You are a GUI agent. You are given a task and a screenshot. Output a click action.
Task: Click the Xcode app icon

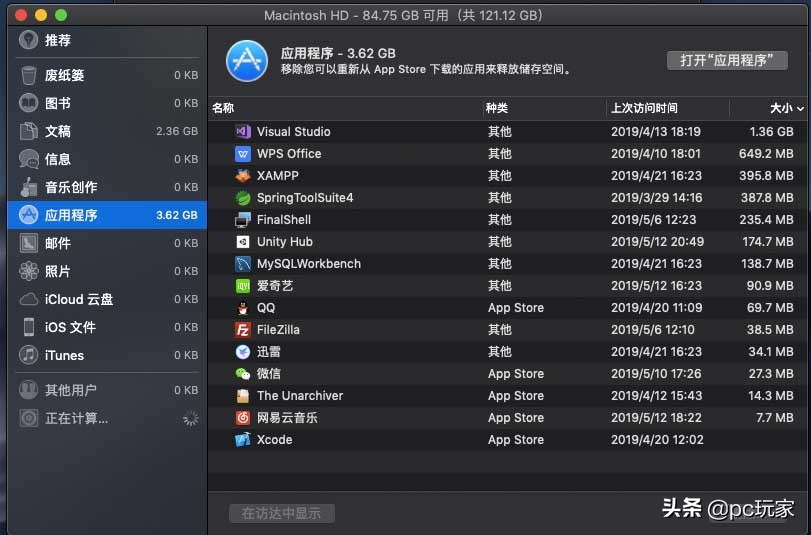coord(243,440)
